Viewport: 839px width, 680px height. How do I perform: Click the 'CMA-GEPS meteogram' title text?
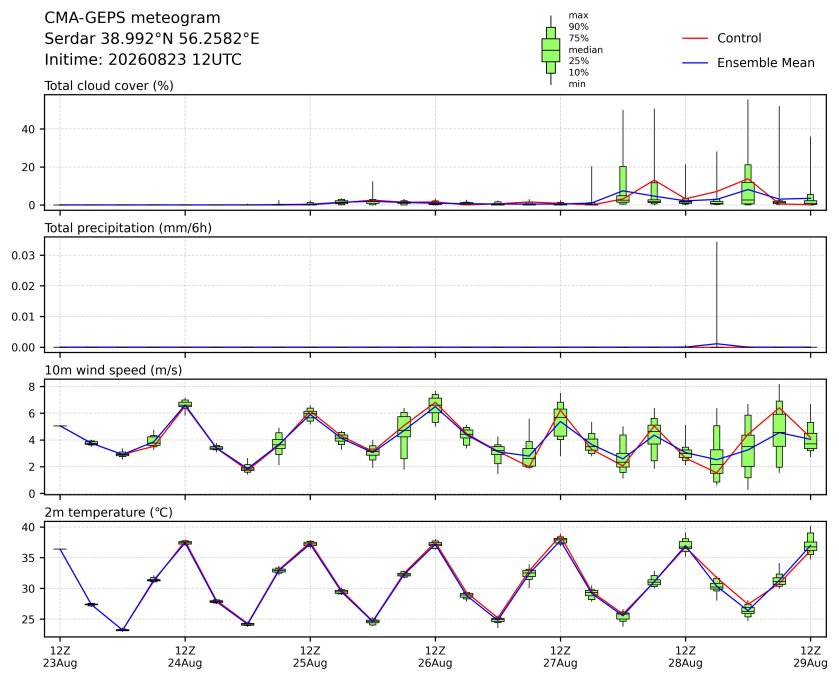pos(132,18)
